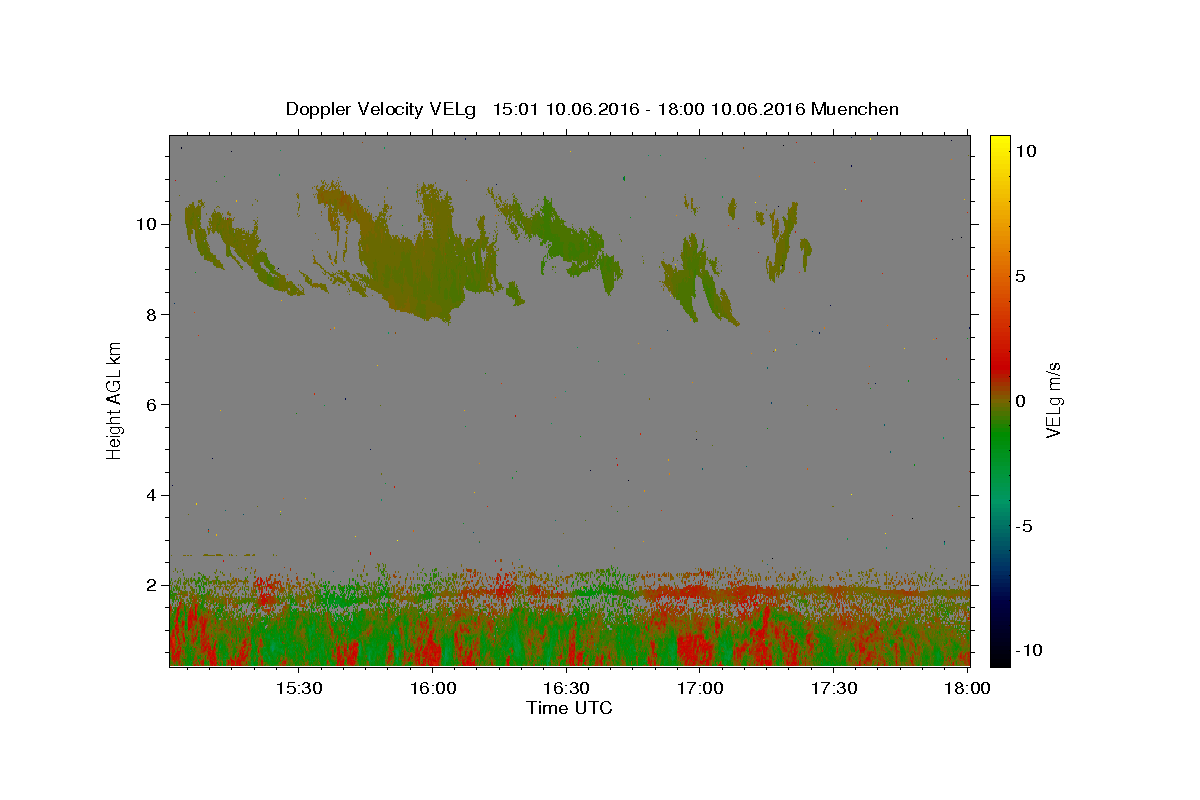
Task: Click the 15:30 time axis label
Action: (299, 688)
